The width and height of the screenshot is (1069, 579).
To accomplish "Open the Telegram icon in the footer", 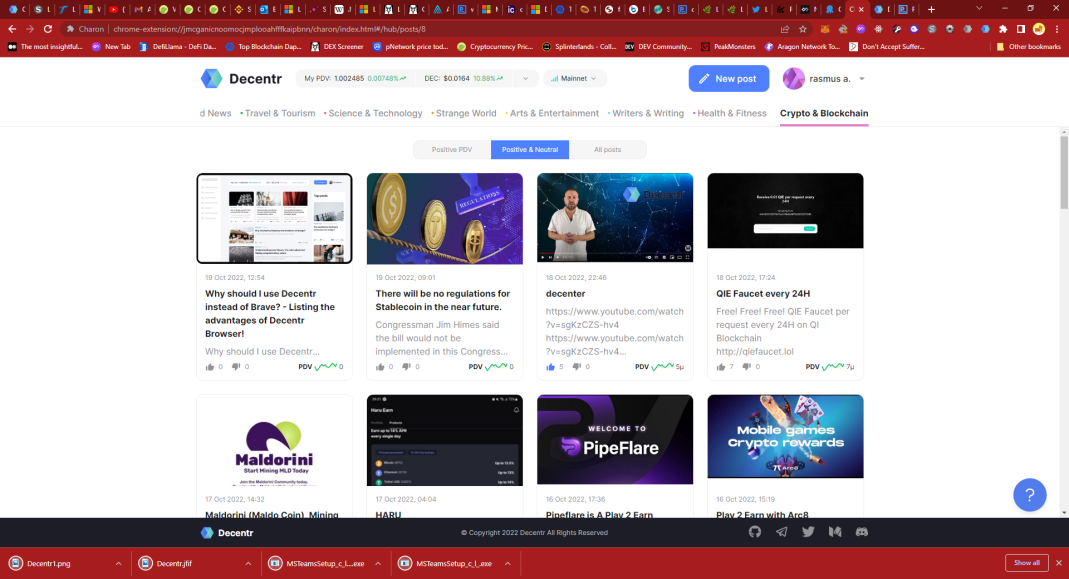I will click(x=781, y=532).
